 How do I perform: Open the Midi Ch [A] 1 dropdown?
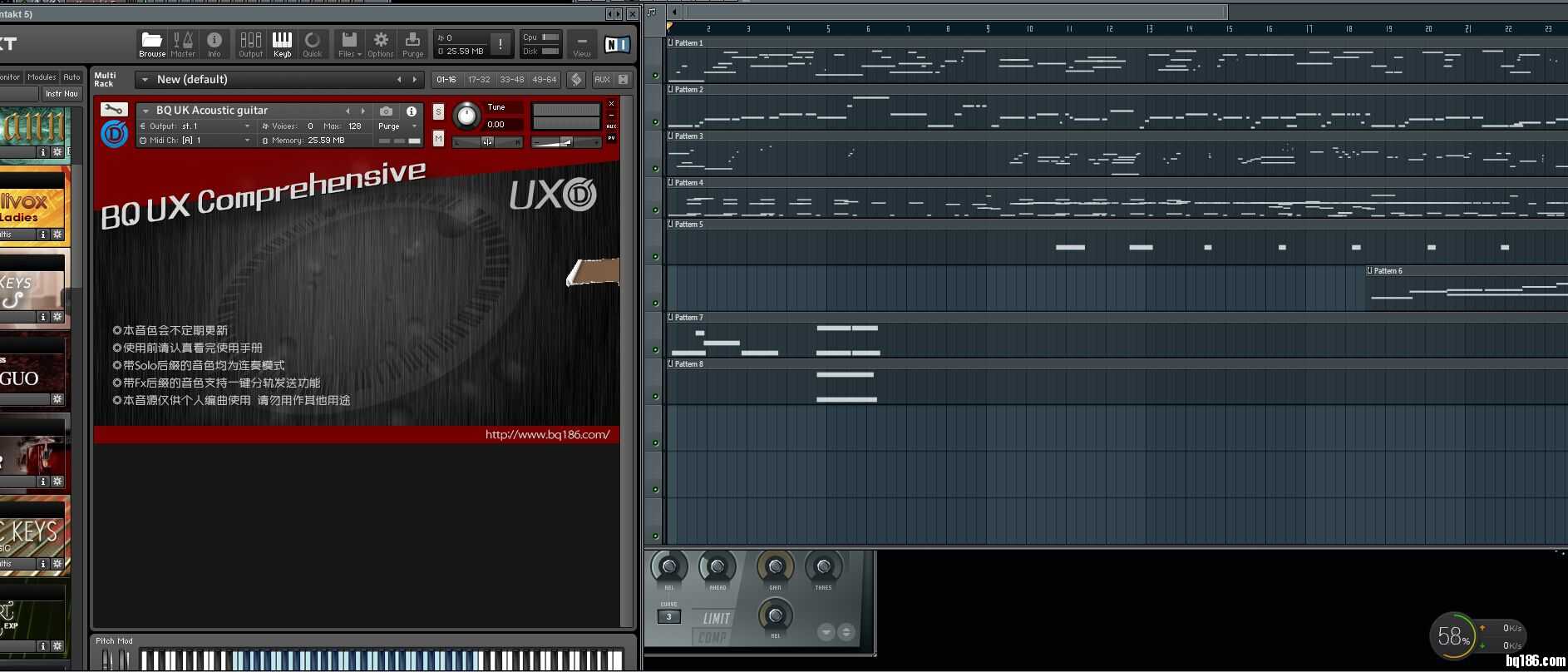coord(195,141)
